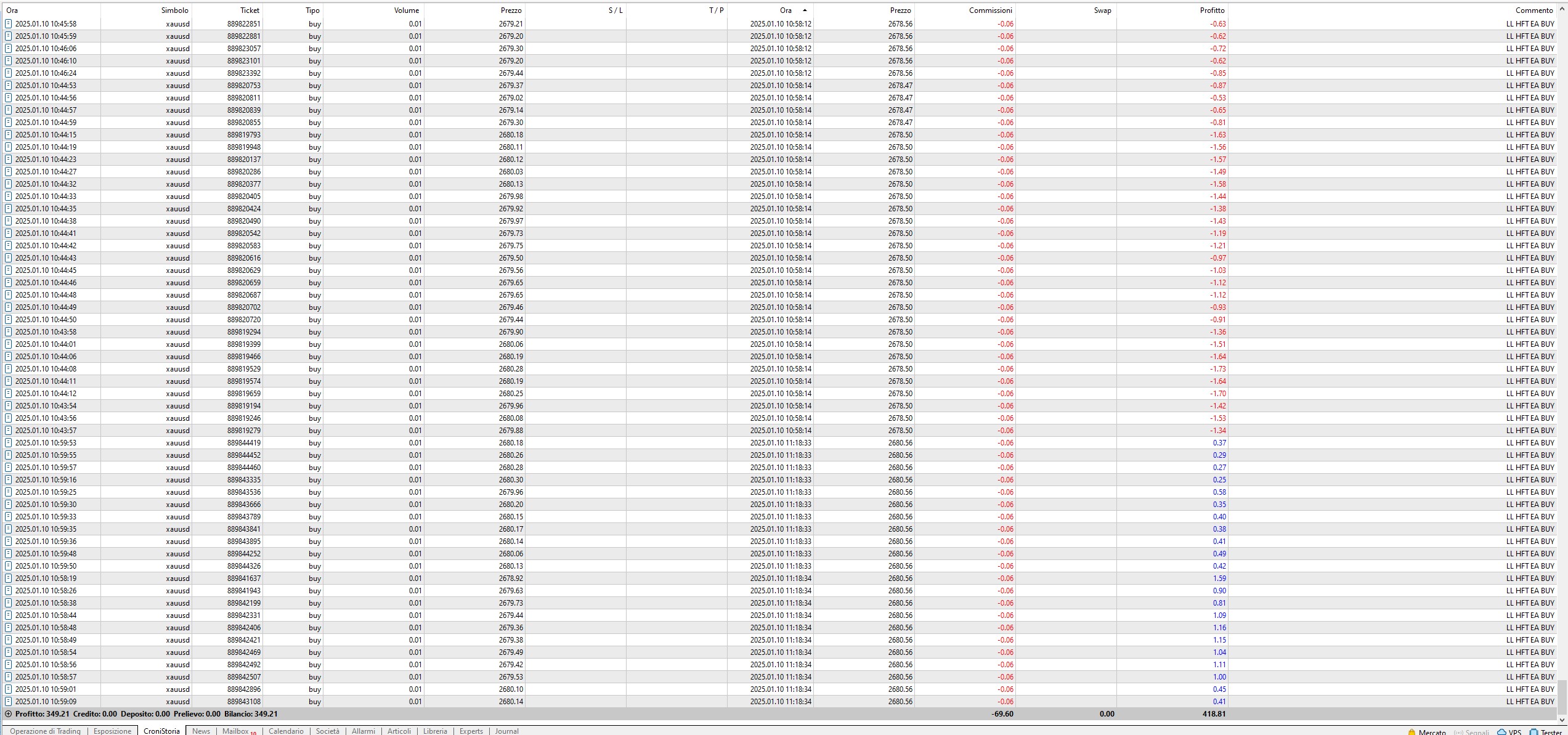This screenshot has height=735, width=1568.
Task: Click the order icon of ticket 889841637 row
Action: (x=9, y=579)
